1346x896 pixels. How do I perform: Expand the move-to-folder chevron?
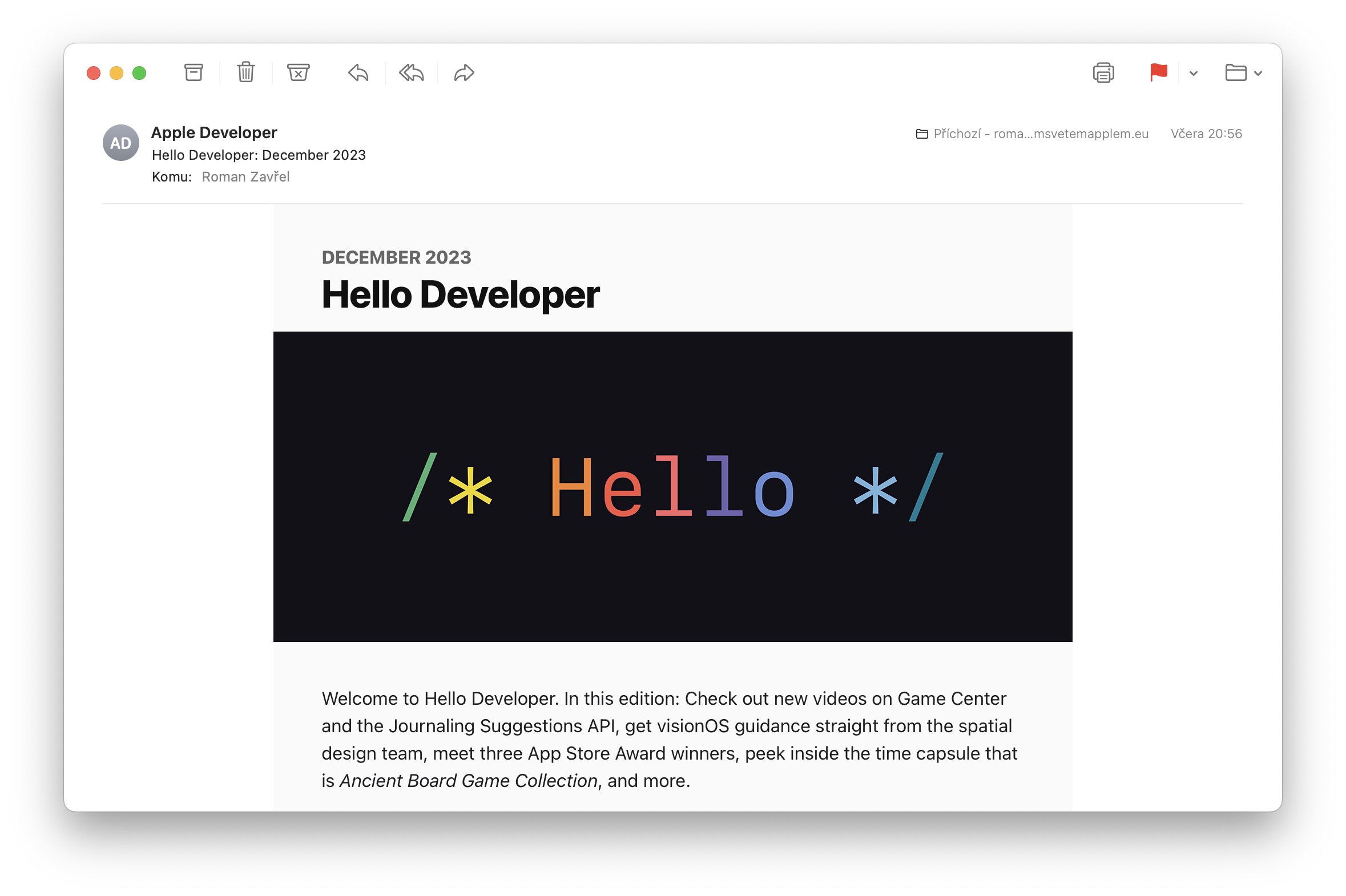click(1258, 73)
